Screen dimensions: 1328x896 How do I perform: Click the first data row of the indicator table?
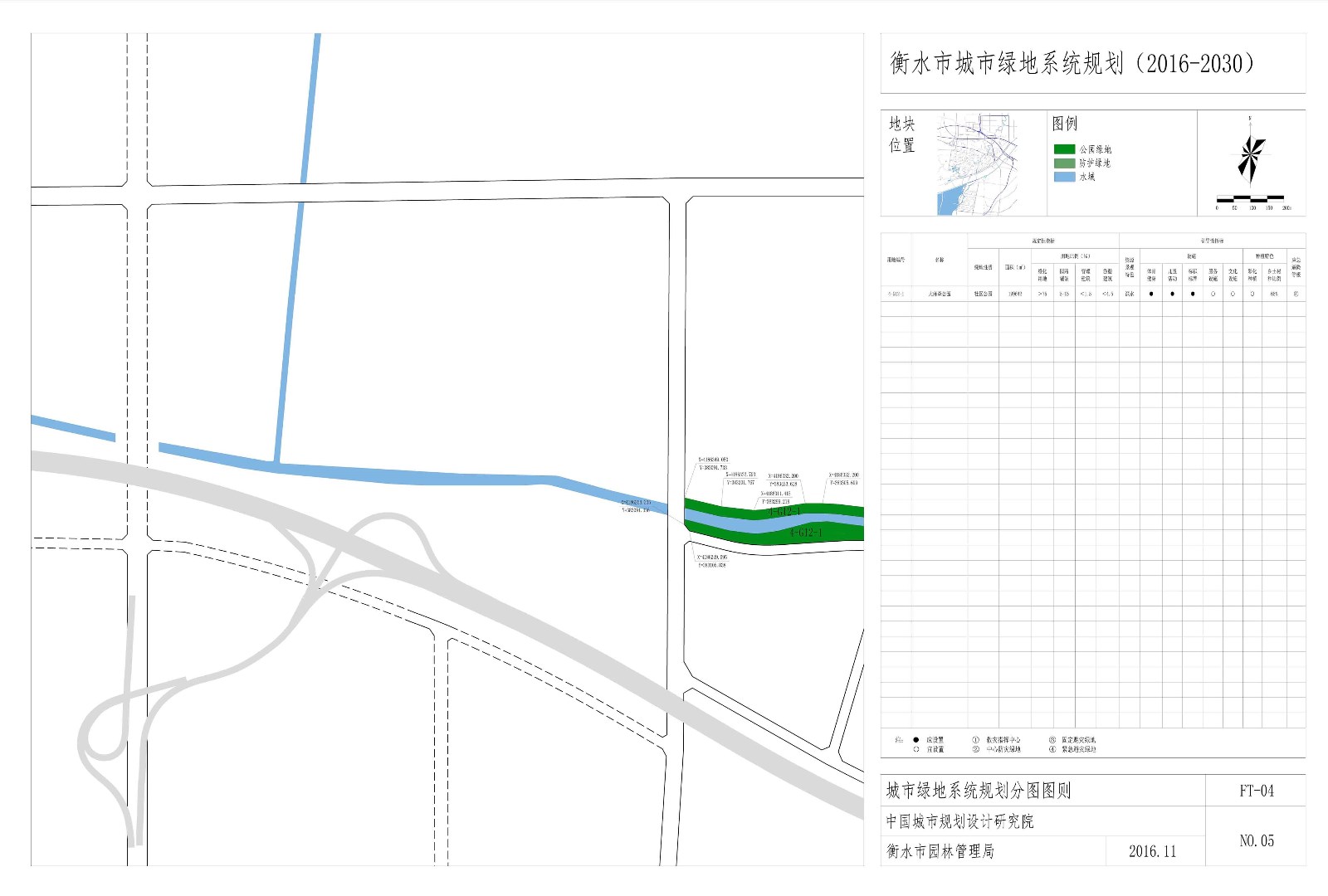coord(1092,294)
